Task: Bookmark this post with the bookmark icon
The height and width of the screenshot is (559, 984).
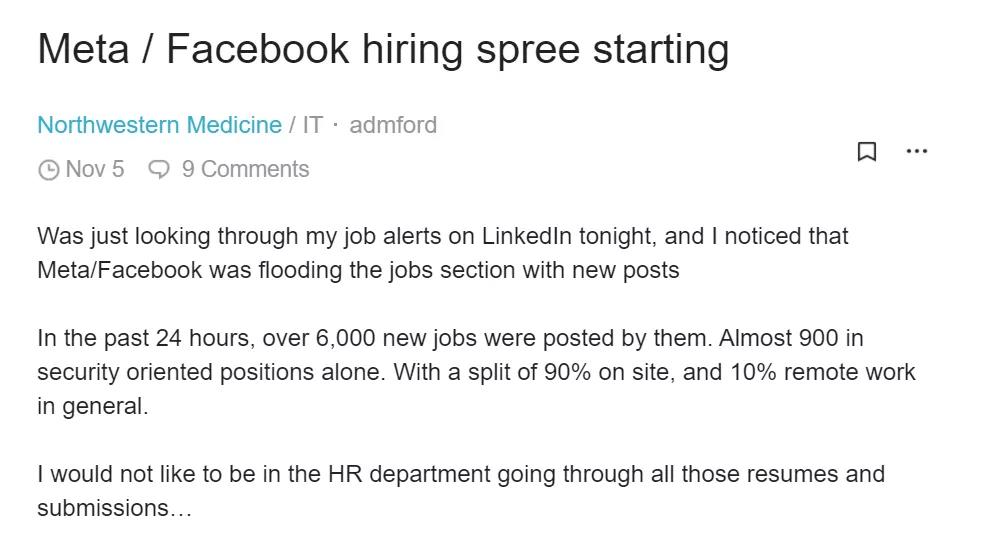Action: coord(867,151)
